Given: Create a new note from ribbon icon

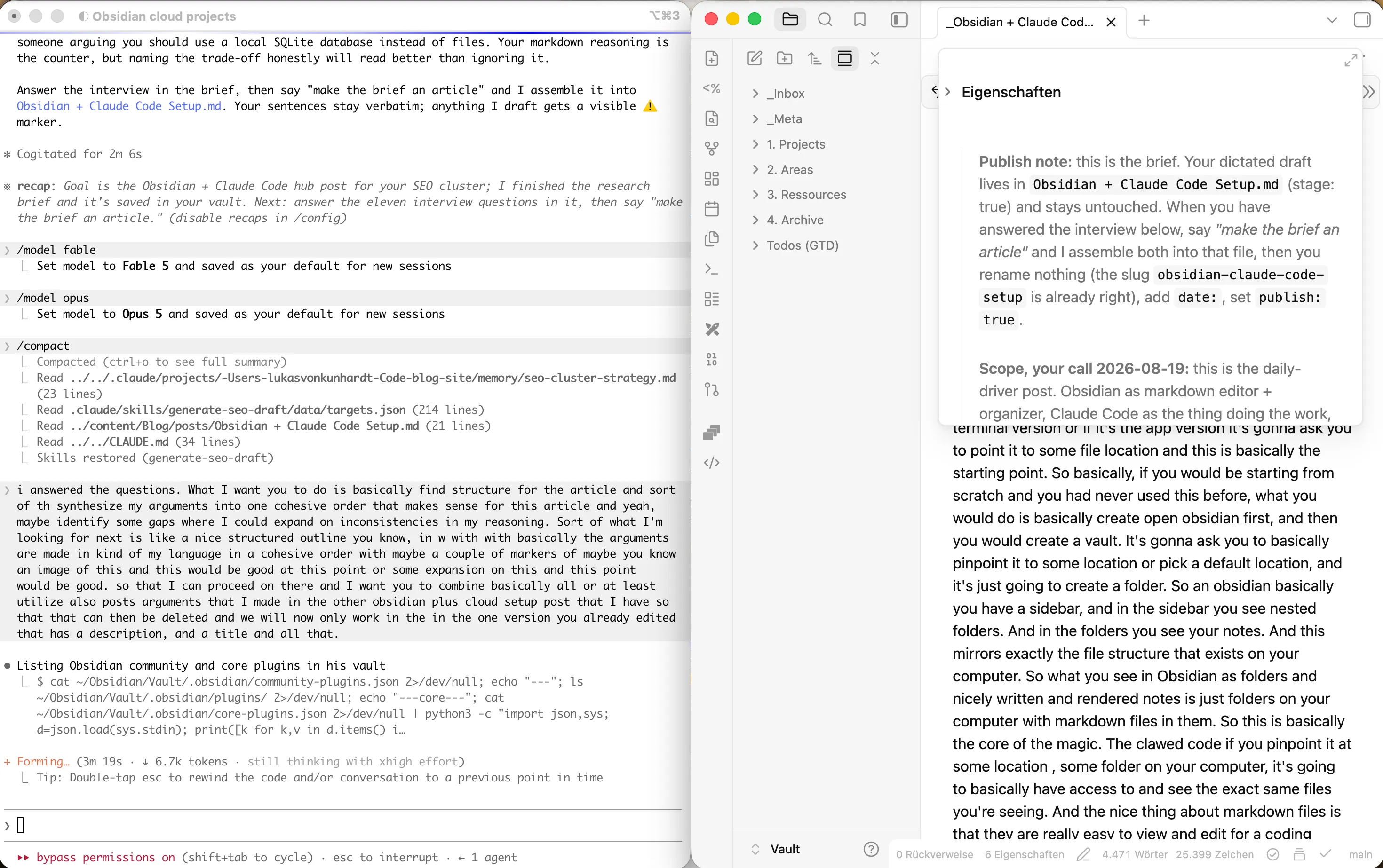Looking at the screenshot, I should click(x=712, y=59).
